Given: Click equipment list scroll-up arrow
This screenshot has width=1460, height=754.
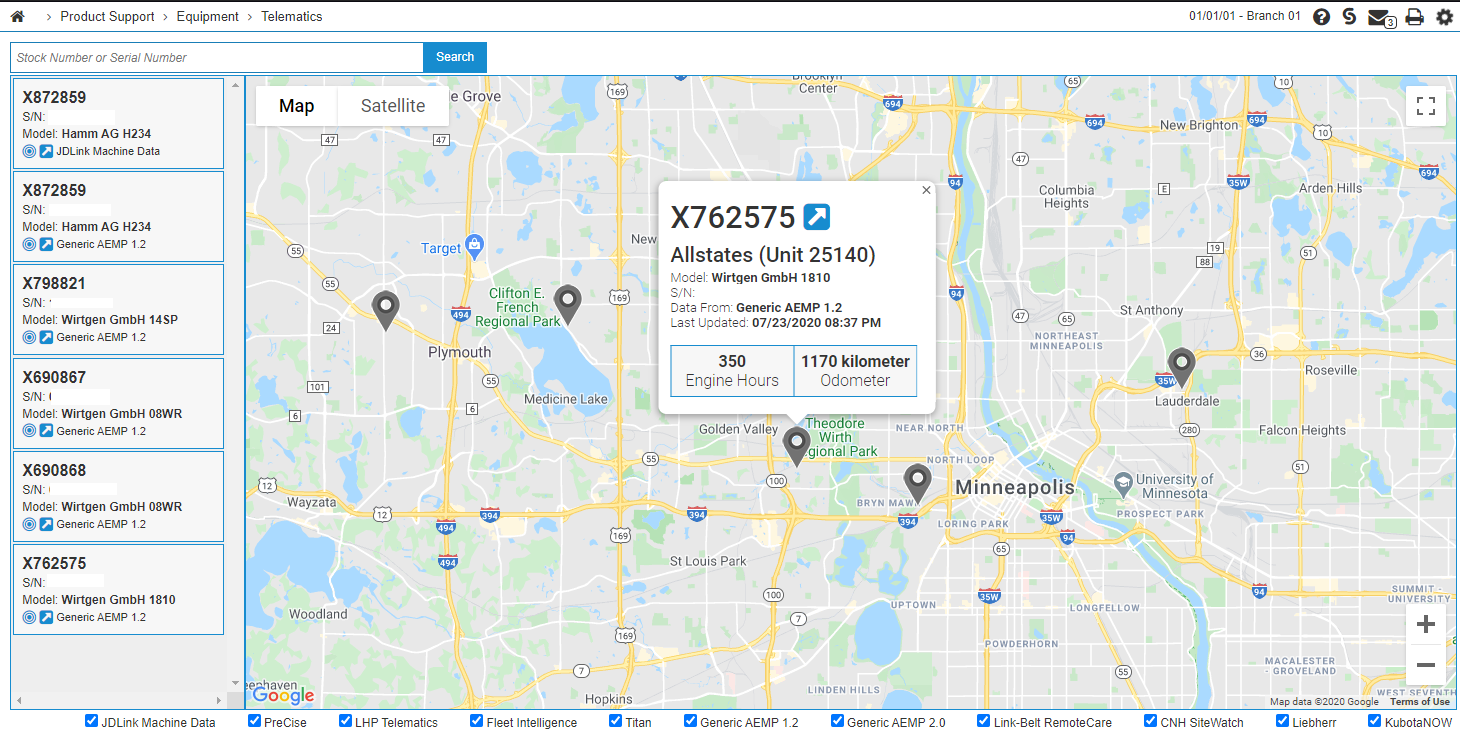Looking at the screenshot, I should tap(235, 84).
